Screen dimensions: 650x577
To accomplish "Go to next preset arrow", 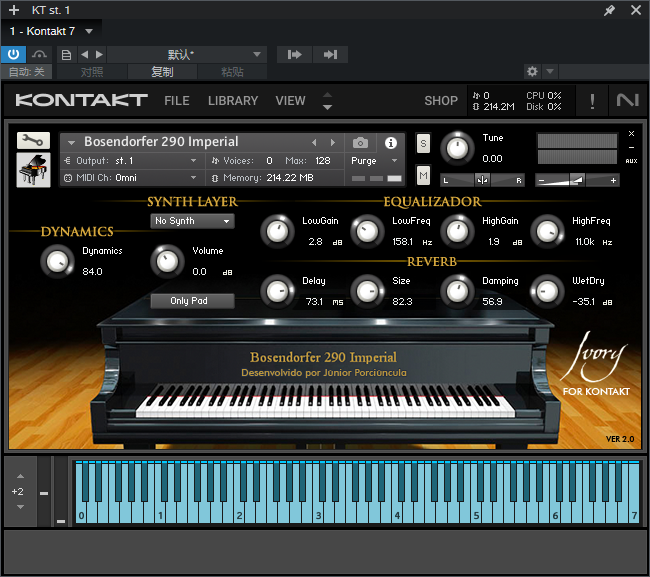I will point(99,54).
